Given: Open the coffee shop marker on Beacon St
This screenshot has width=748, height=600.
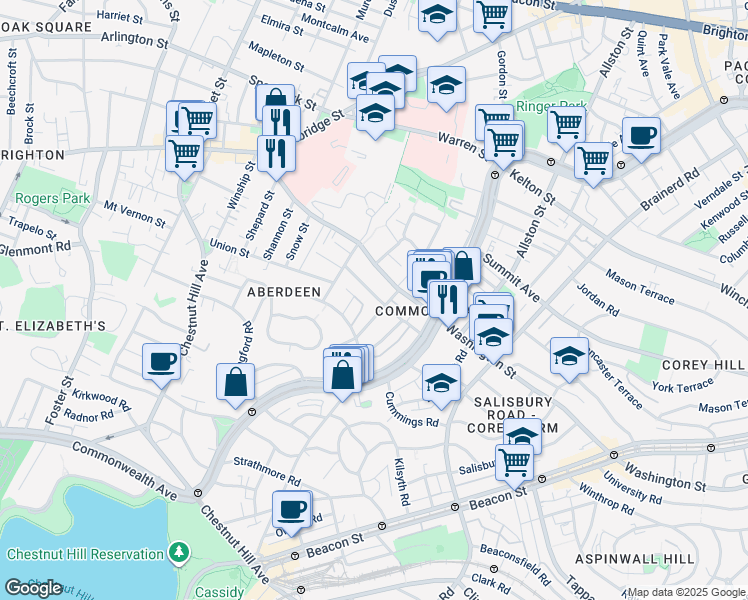Looking at the screenshot, I should point(291,510).
